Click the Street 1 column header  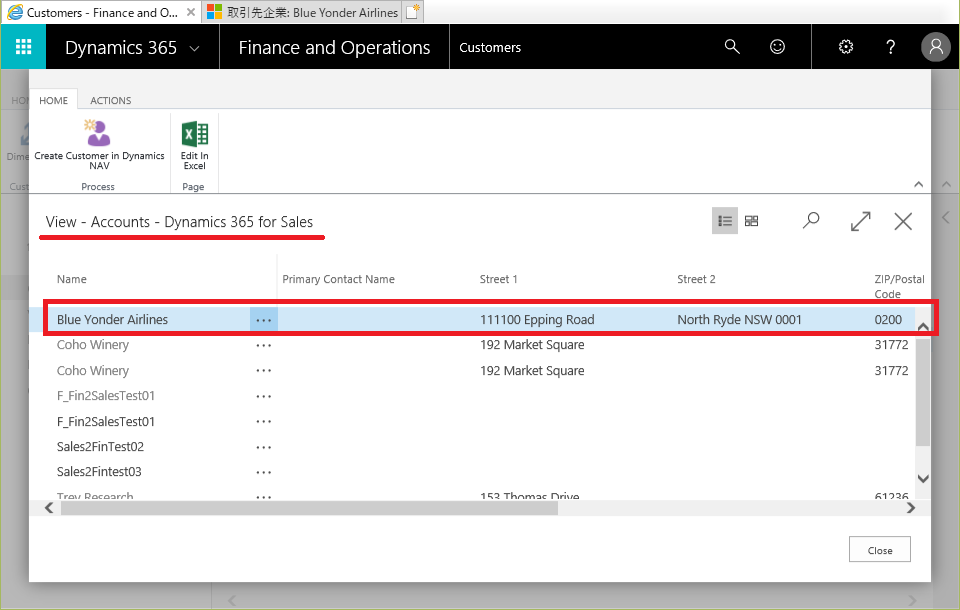tap(498, 279)
